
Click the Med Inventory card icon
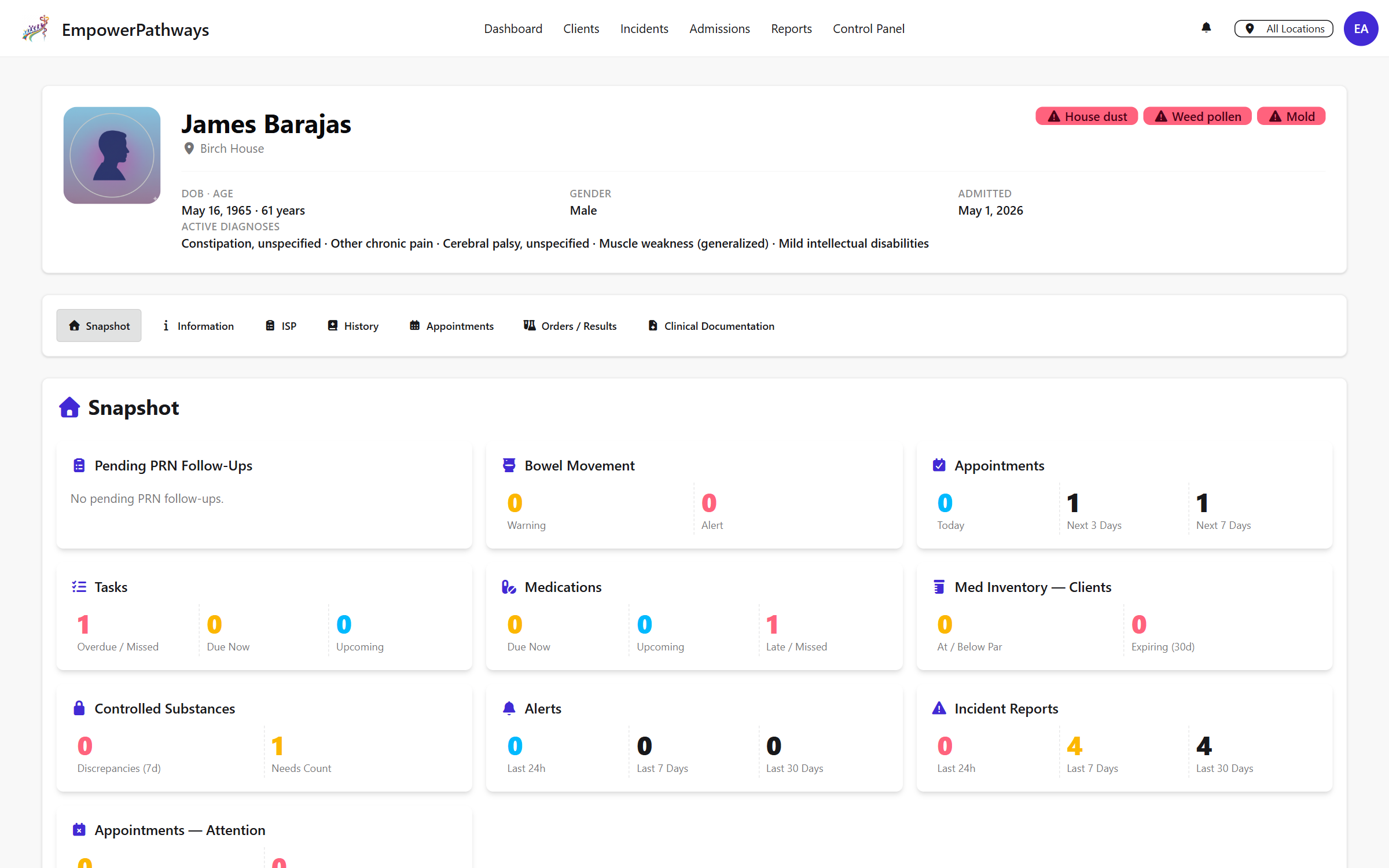coord(939,587)
